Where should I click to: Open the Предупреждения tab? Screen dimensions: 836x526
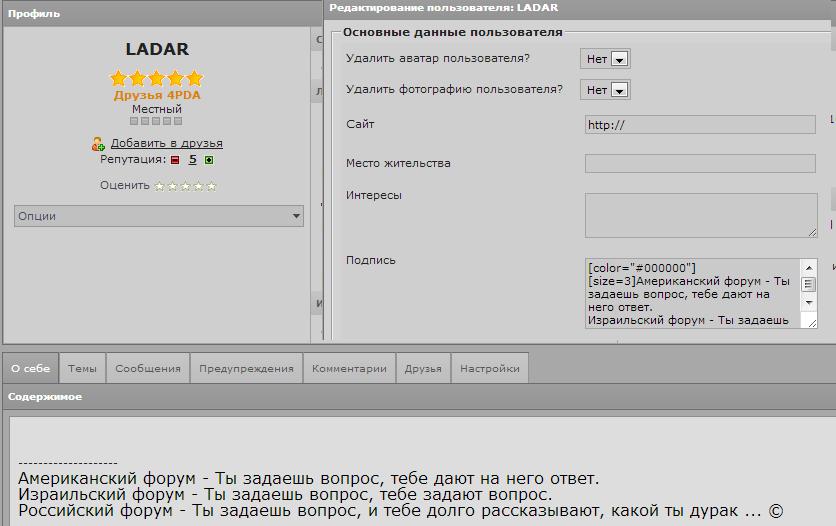point(246,368)
